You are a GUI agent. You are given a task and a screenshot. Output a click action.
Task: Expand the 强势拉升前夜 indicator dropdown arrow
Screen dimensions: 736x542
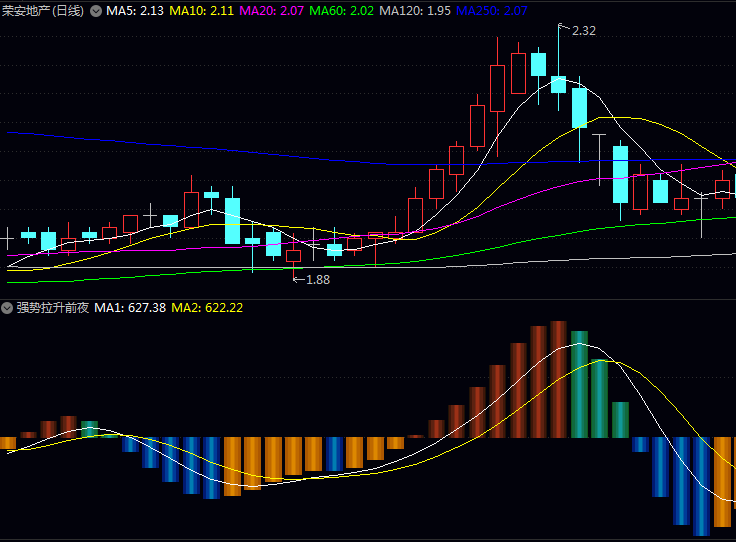[8, 308]
